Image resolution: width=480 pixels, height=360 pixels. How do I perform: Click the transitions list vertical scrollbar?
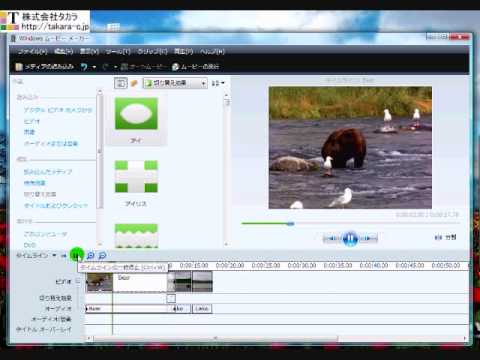pos(227,170)
